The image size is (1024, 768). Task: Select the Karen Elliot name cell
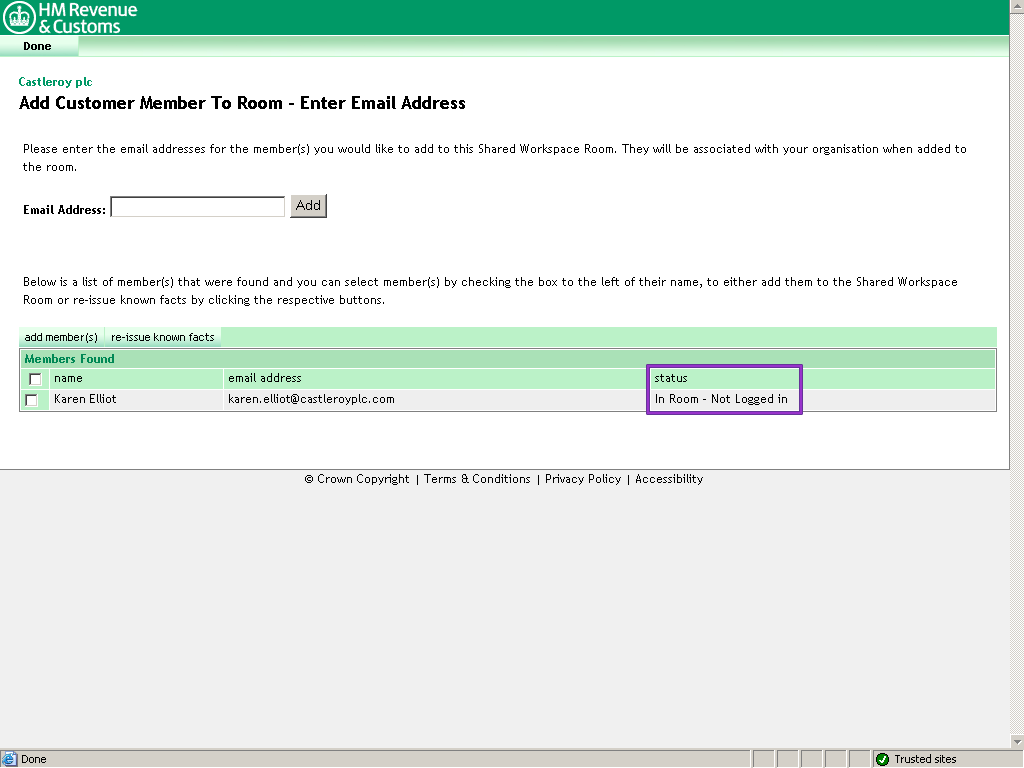[85, 399]
